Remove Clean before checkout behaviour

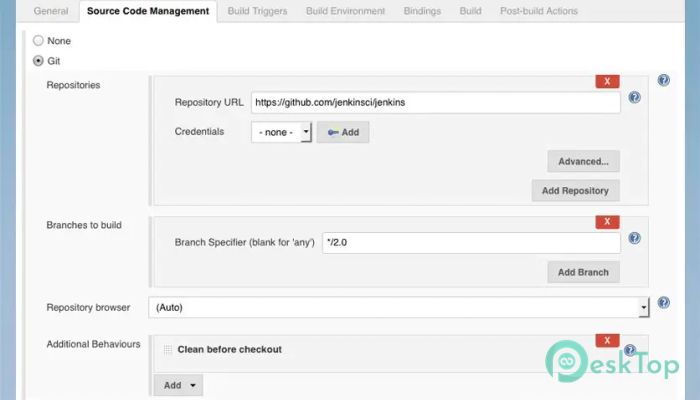[x=607, y=341]
